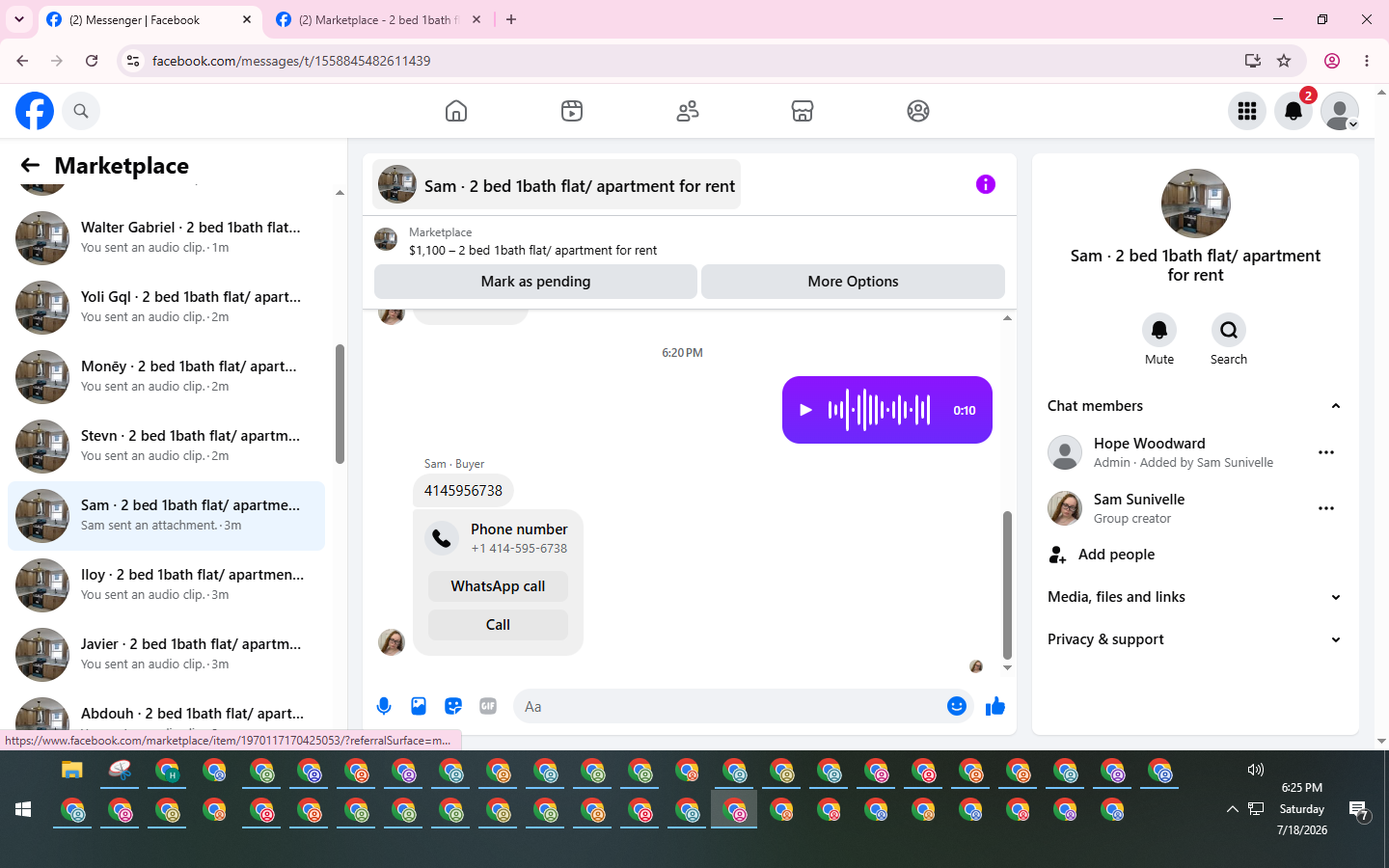Open the GIF picker icon
The height and width of the screenshot is (868, 1389).
click(x=488, y=706)
